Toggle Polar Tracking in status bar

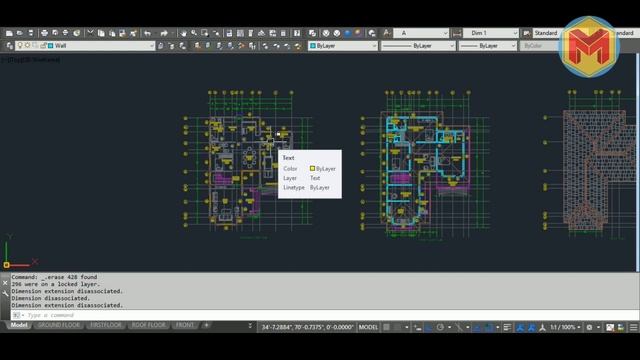click(440, 327)
